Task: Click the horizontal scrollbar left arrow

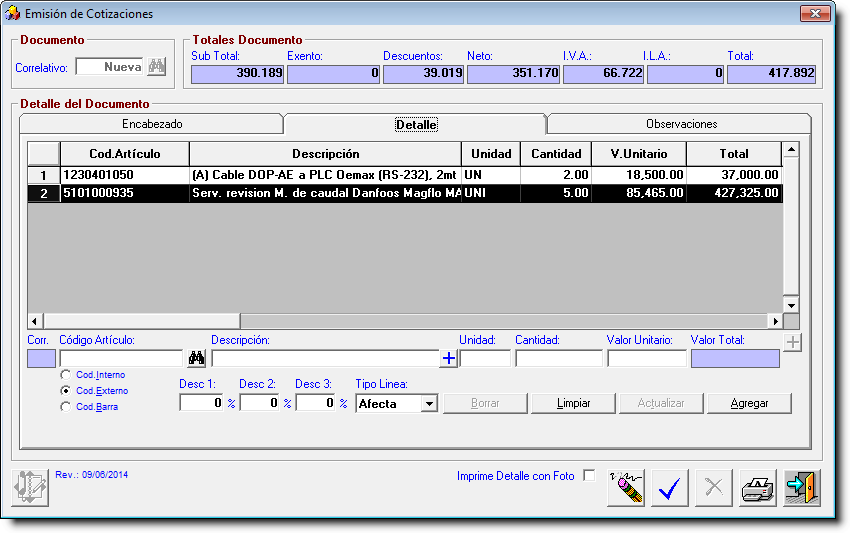Action: [35, 321]
